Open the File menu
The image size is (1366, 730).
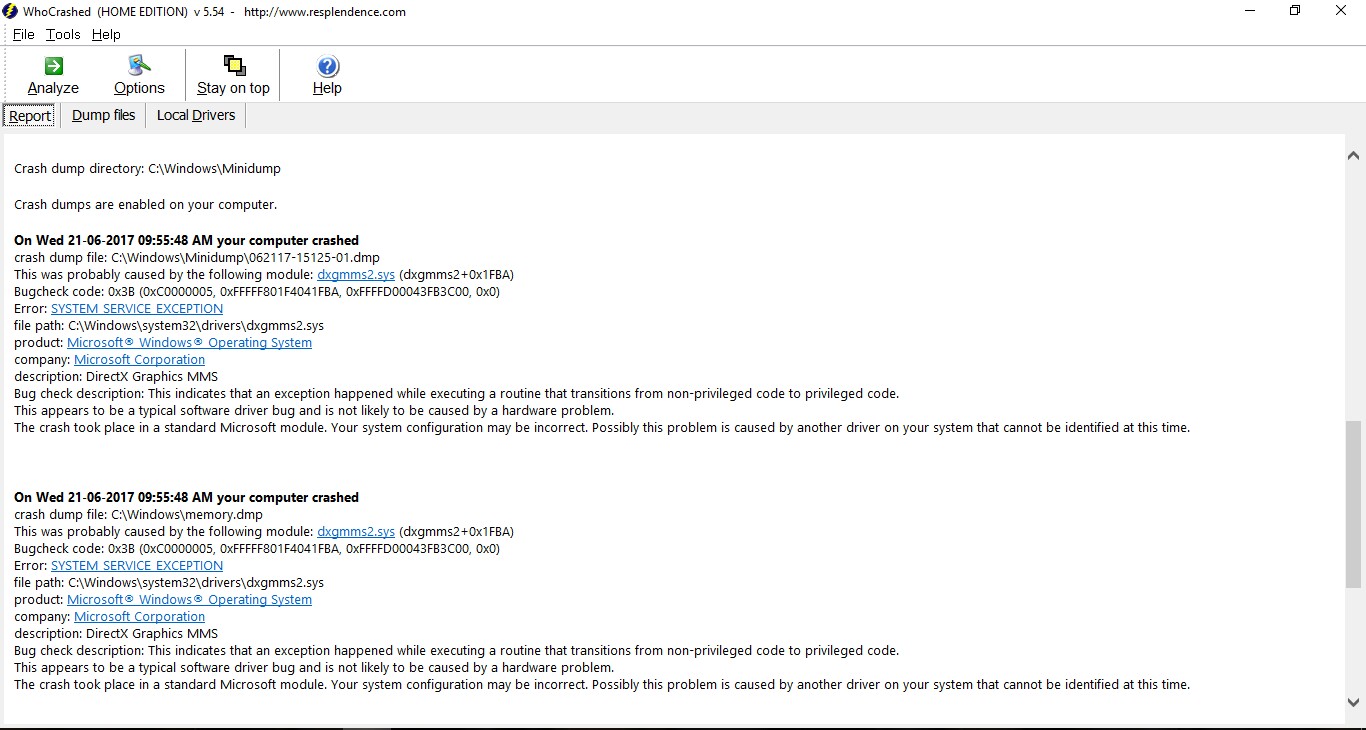[x=24, y=34]
